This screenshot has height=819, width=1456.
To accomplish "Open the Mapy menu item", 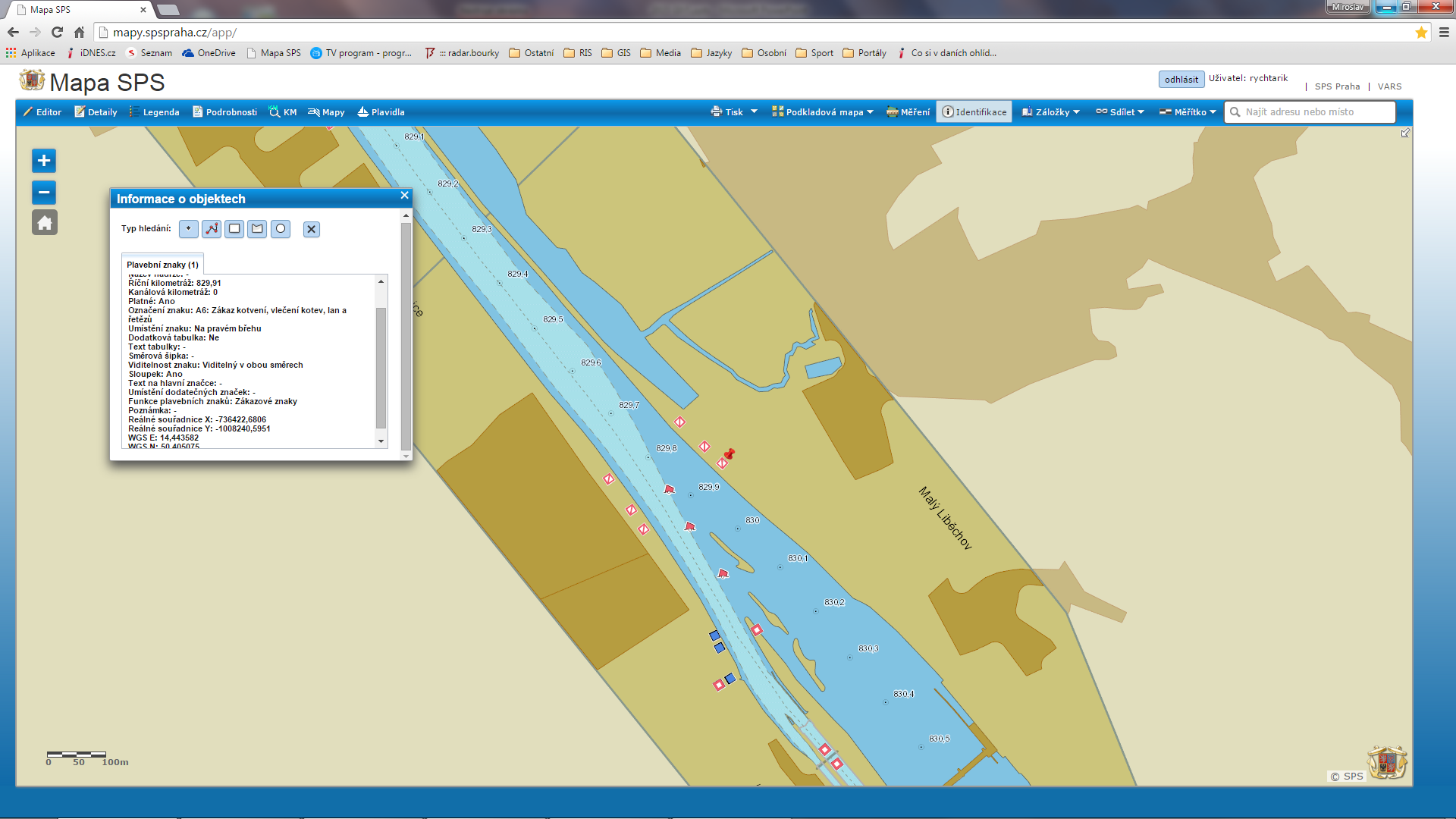I will coord(326,112).
